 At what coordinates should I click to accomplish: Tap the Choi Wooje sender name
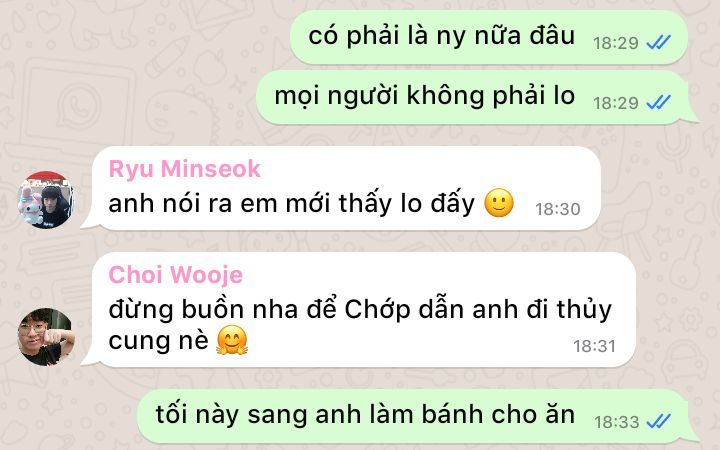click(x=175, y=275)
